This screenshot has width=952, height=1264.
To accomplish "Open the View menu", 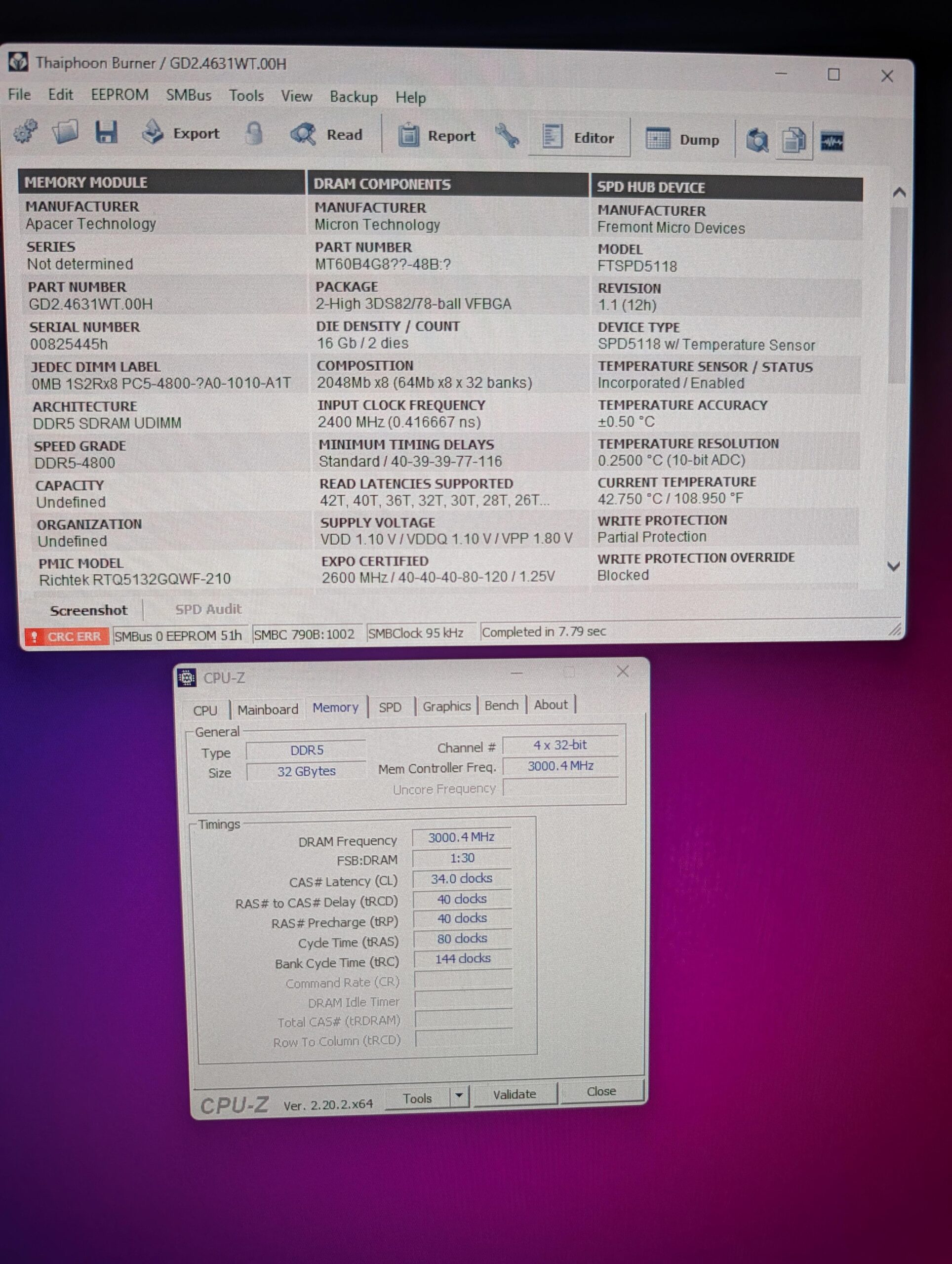I will [x=297, y=97].
